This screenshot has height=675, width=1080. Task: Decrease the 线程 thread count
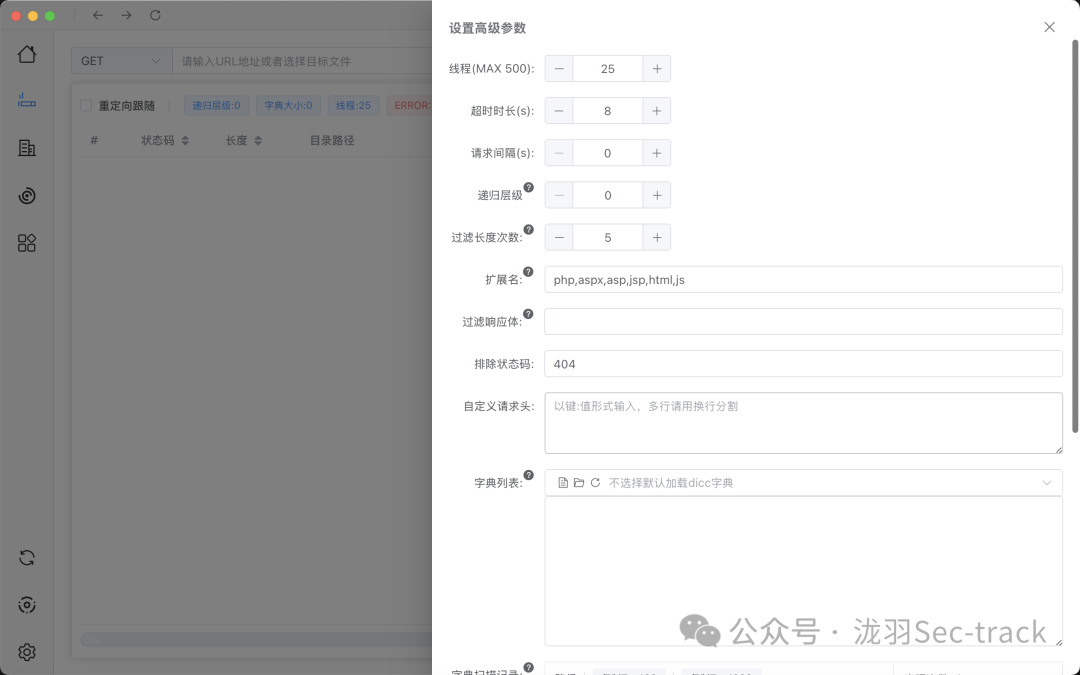pos(559,69)
